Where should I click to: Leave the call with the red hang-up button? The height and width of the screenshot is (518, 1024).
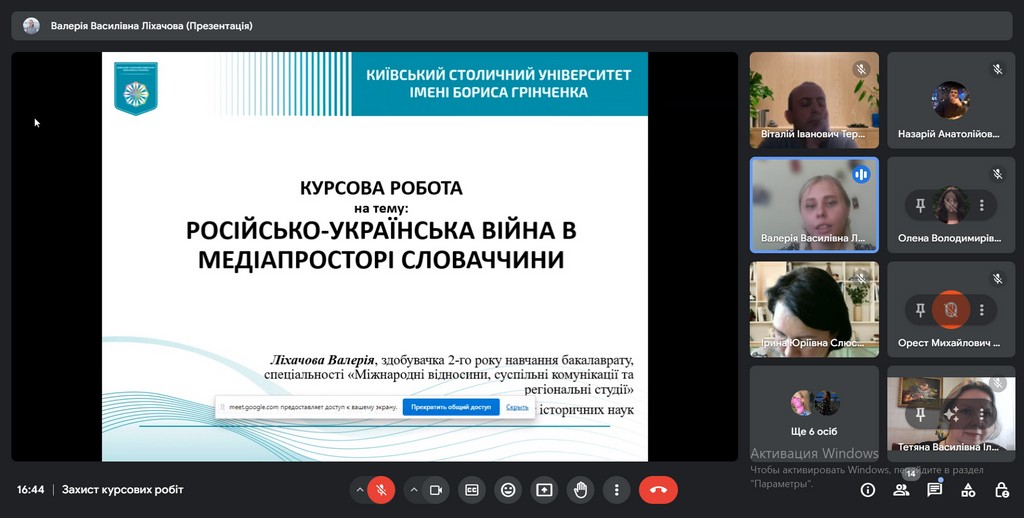[x=658, y=490]
